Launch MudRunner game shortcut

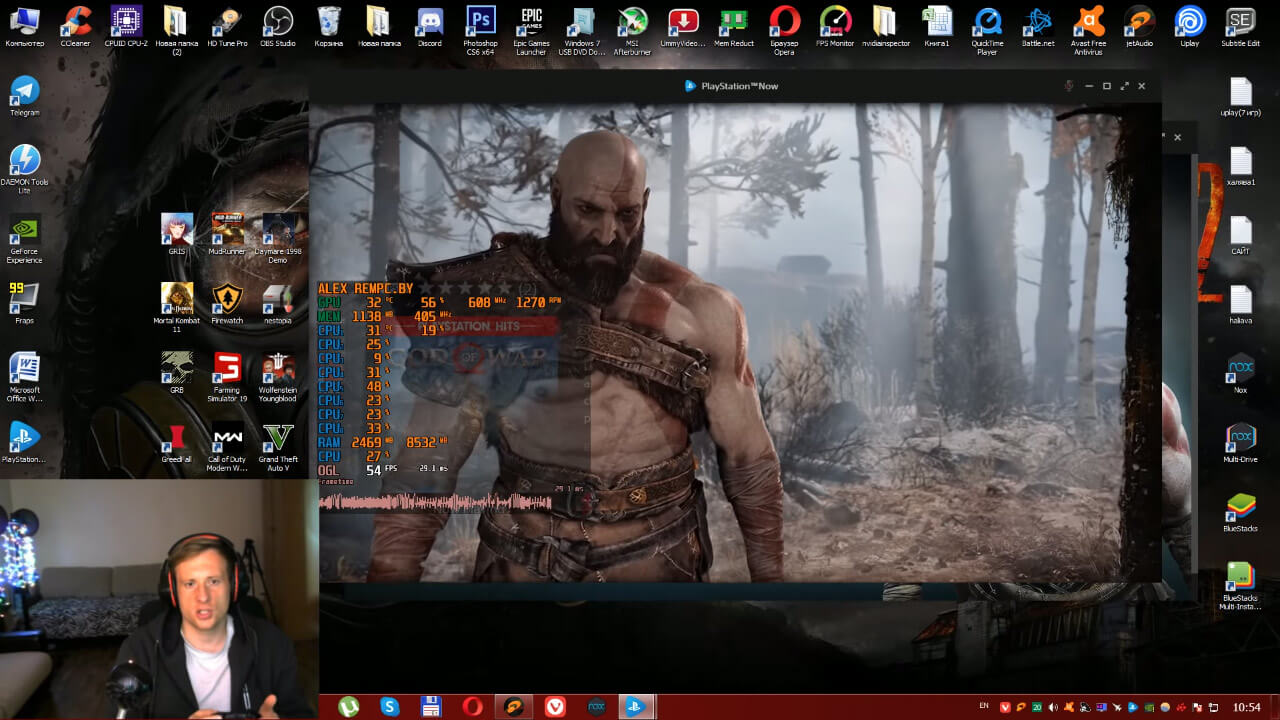pos(227,234)
